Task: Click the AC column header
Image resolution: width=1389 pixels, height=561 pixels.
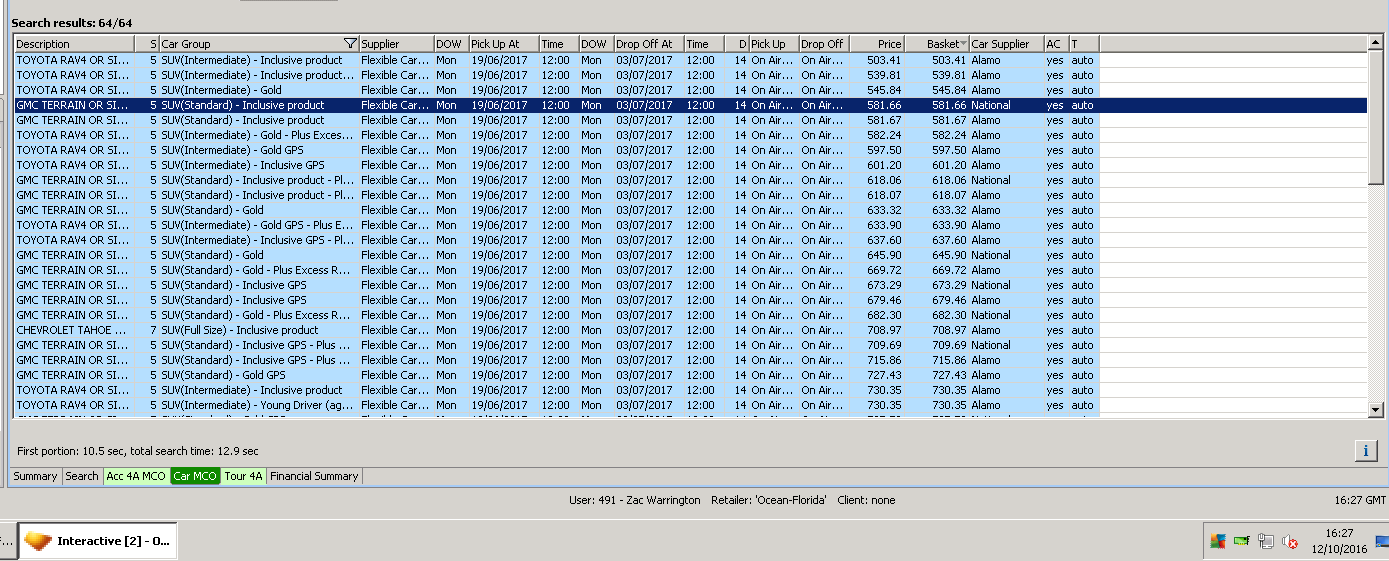Action: coord(1056,44)
